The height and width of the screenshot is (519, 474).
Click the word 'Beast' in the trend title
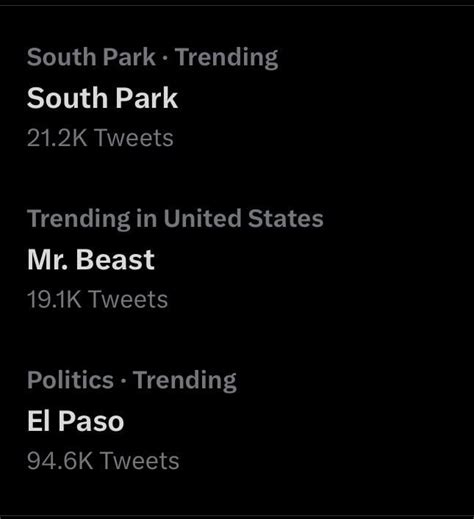(115, 260)
